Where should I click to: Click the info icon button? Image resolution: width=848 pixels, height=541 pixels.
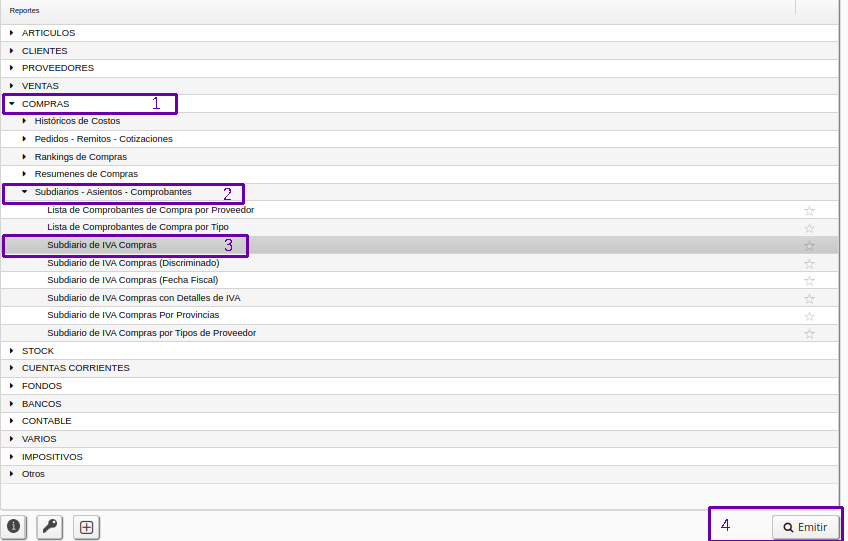pos(14,526)
